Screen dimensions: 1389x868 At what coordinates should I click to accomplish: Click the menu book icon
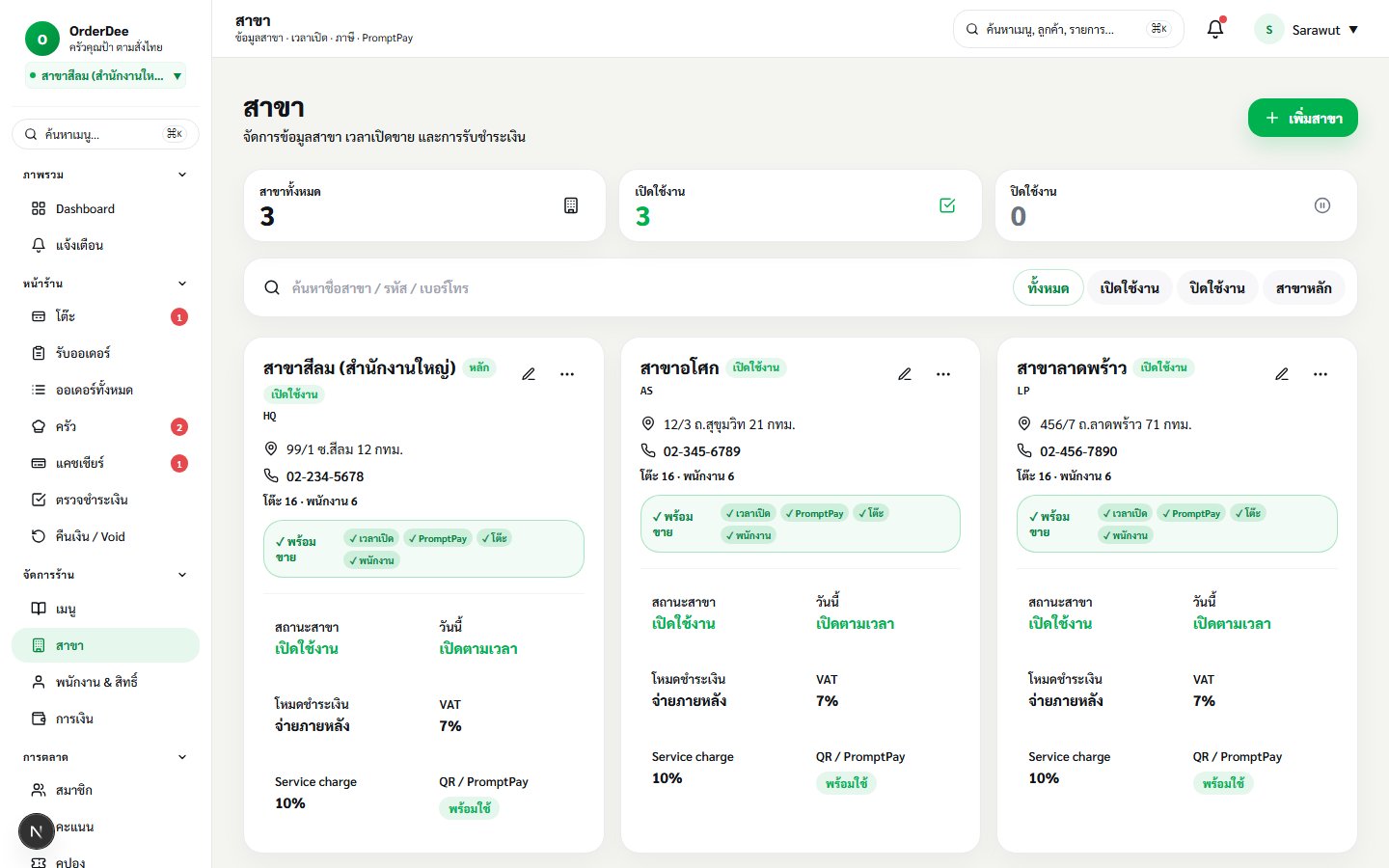click(39, 609)
